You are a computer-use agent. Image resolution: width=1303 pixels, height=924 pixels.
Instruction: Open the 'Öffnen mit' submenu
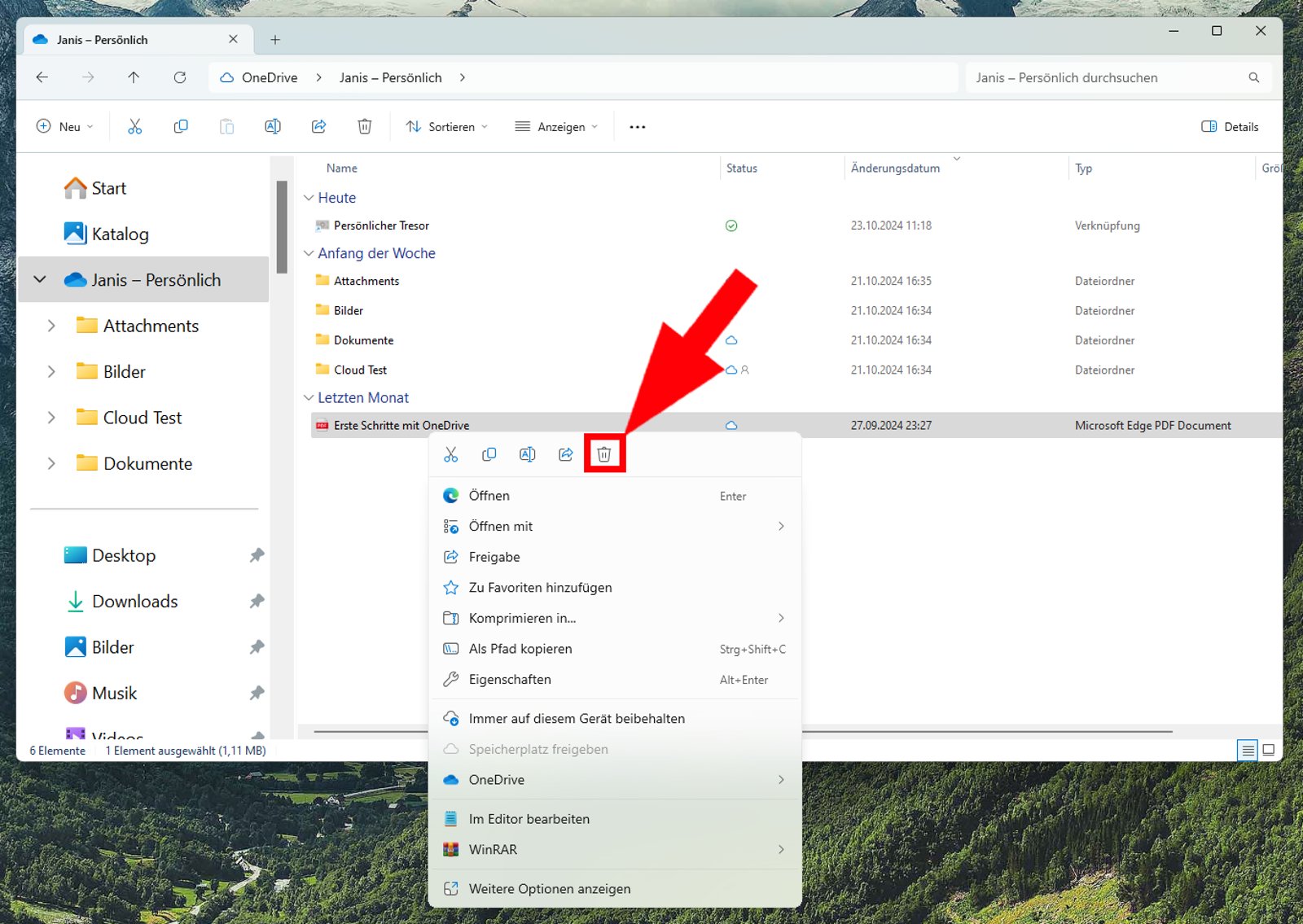point(500,526)
